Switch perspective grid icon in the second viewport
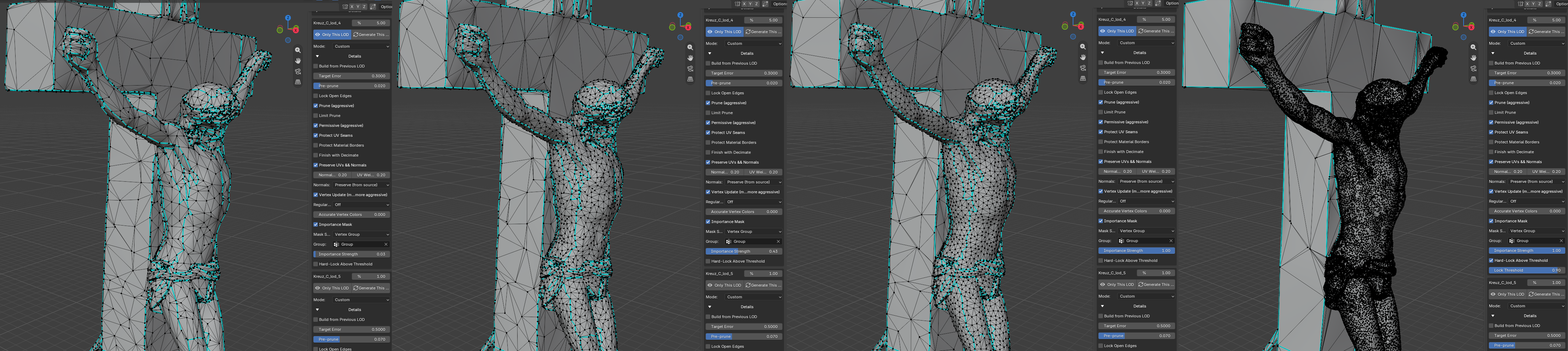The height and width of the screenshot is (351, 1568). [690, 79]
